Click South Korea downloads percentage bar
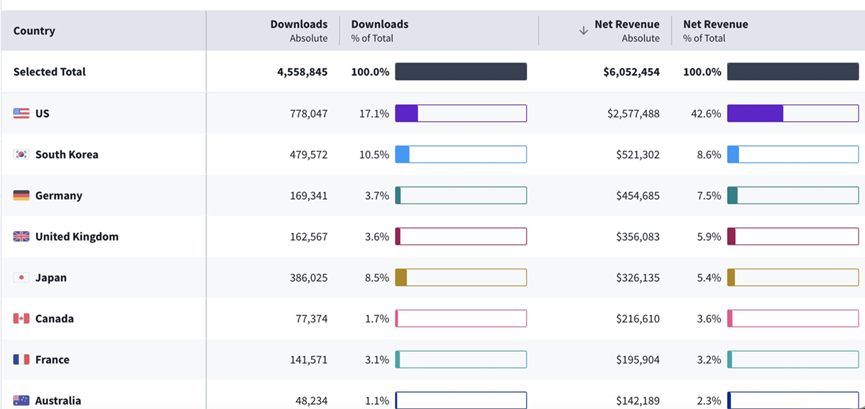This screenshot has width=865, height=409. pos(461,155)
